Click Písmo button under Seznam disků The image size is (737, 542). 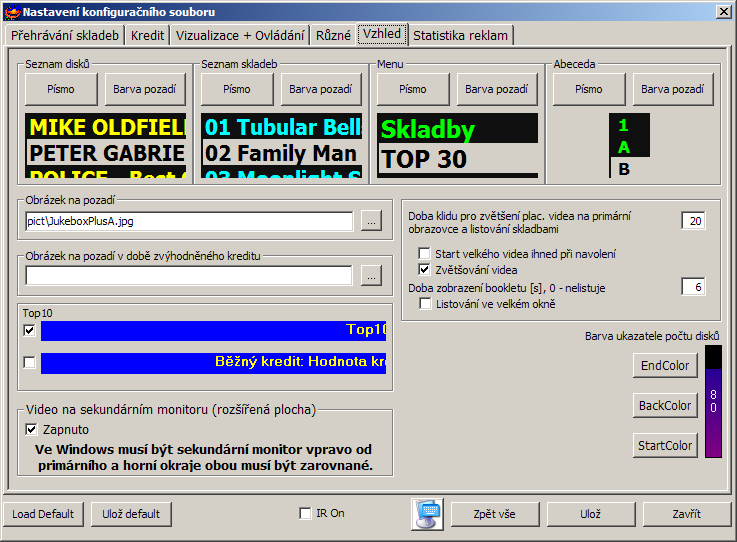click(x=61, y=89)
